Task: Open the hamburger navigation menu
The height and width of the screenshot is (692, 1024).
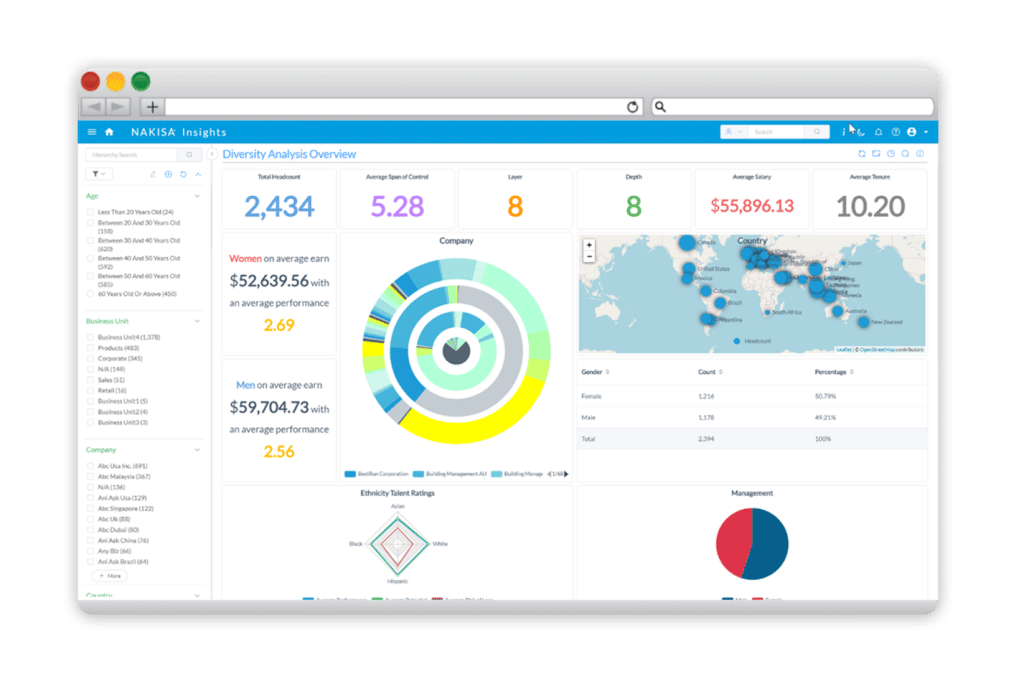Action: (x=92, y=132)
